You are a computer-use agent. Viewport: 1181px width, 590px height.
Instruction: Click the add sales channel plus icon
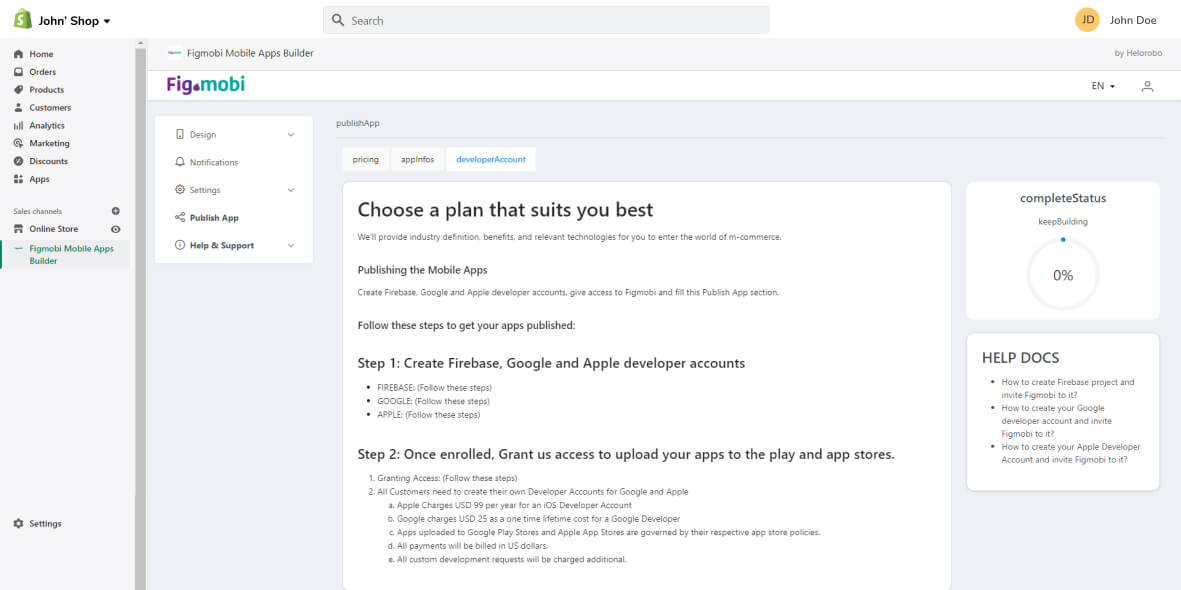point(115,211)
